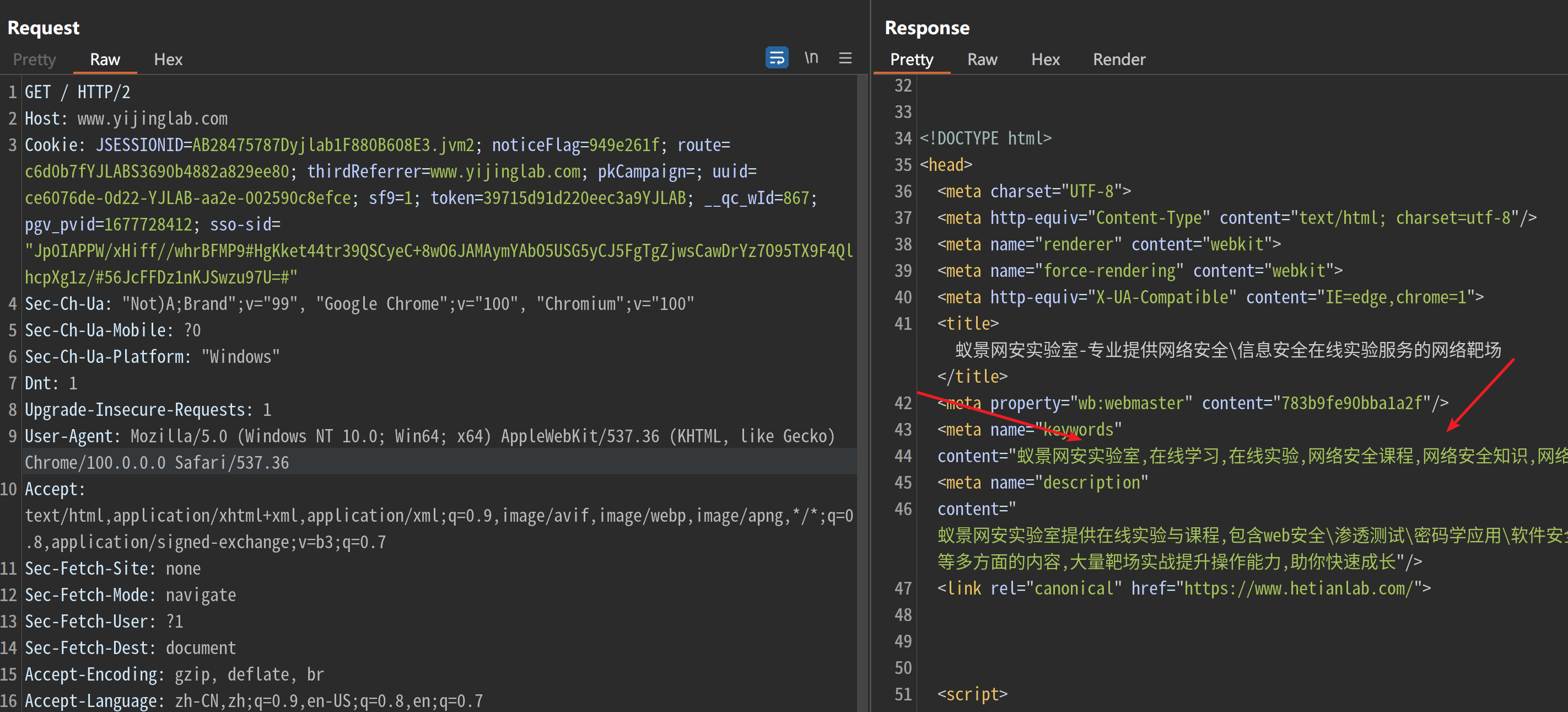Click the highlighted Chrome/100.0.0.0 Safari line
This screenshot has height=712, width=1568.
tap(157, 463)
